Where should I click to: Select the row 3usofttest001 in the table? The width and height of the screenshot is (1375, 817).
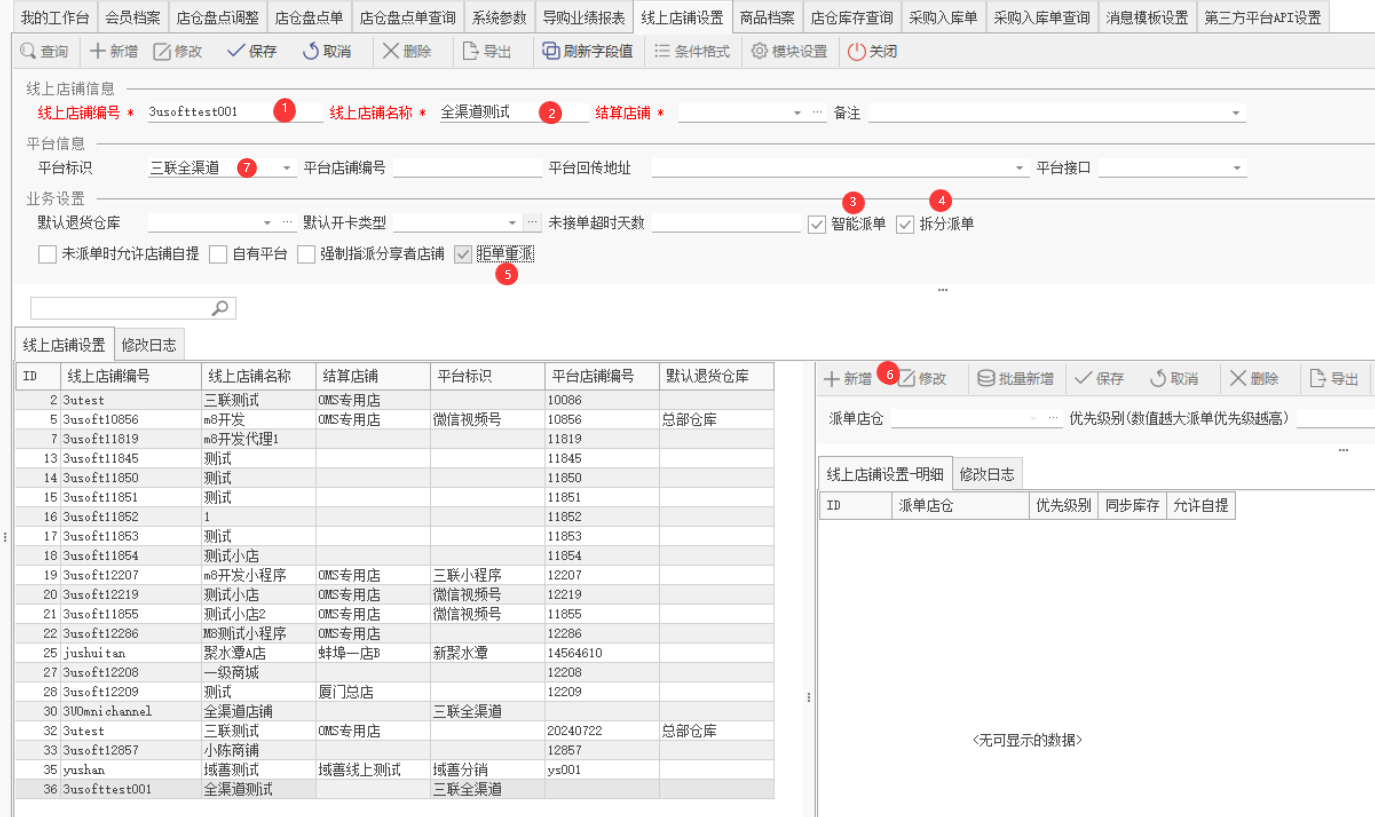pos(395,789)
